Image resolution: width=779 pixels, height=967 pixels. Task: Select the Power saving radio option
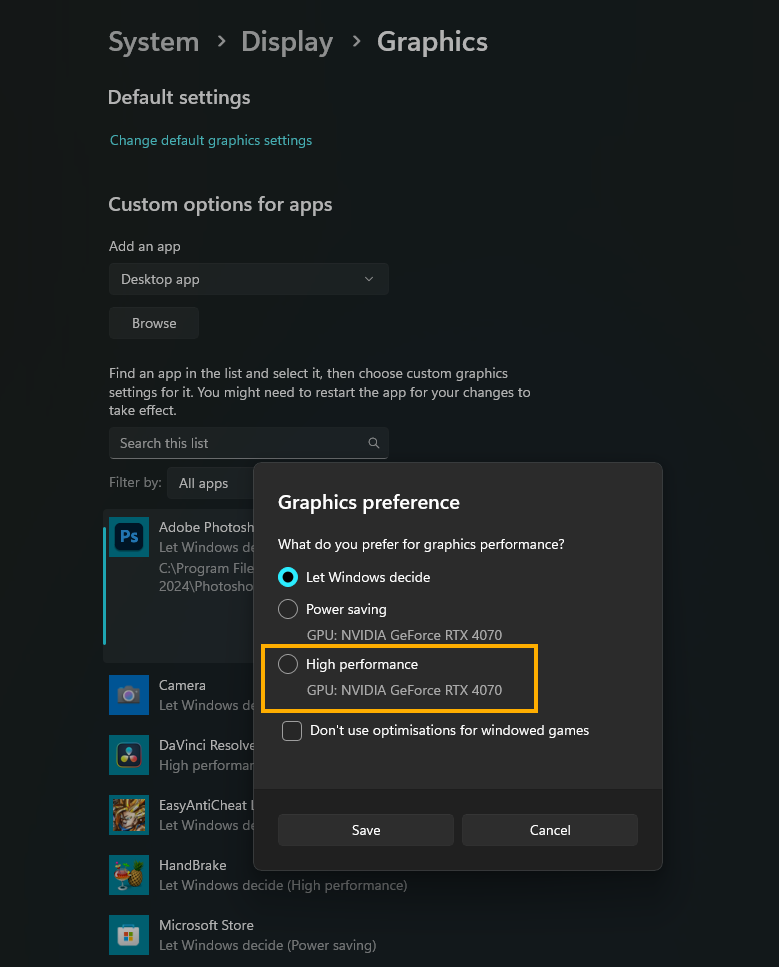tap(288, 609)
